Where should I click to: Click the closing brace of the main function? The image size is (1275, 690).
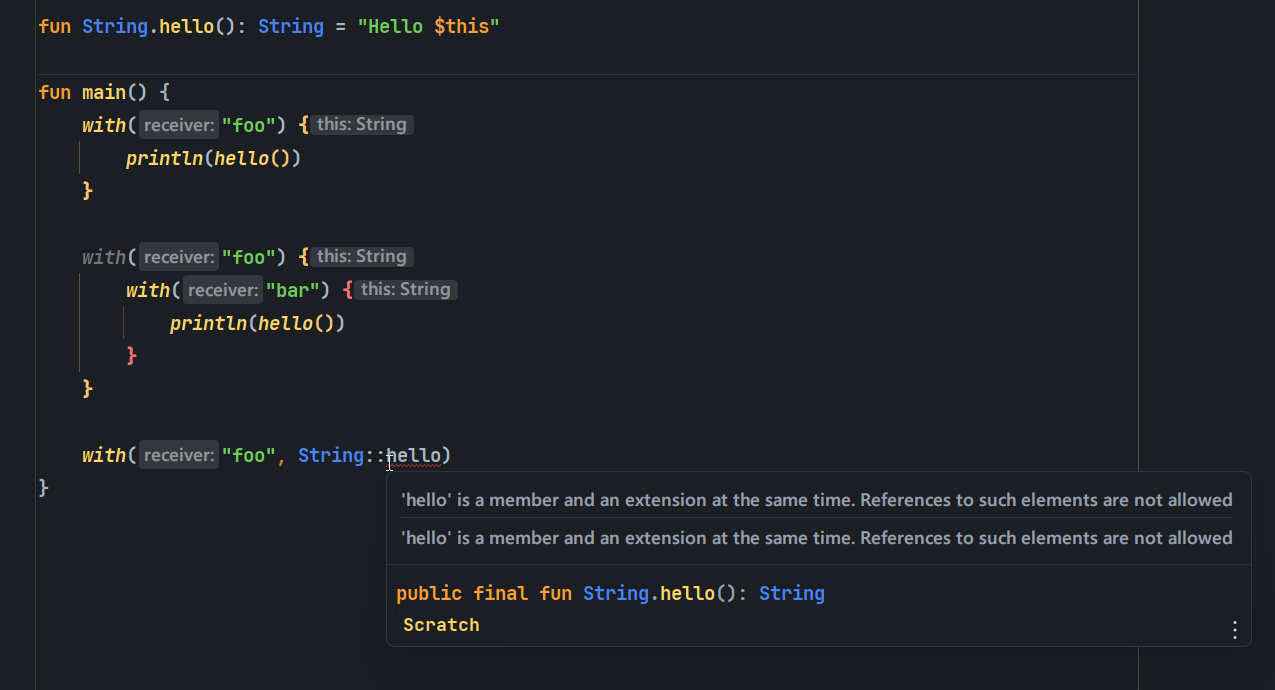(43, 487)
